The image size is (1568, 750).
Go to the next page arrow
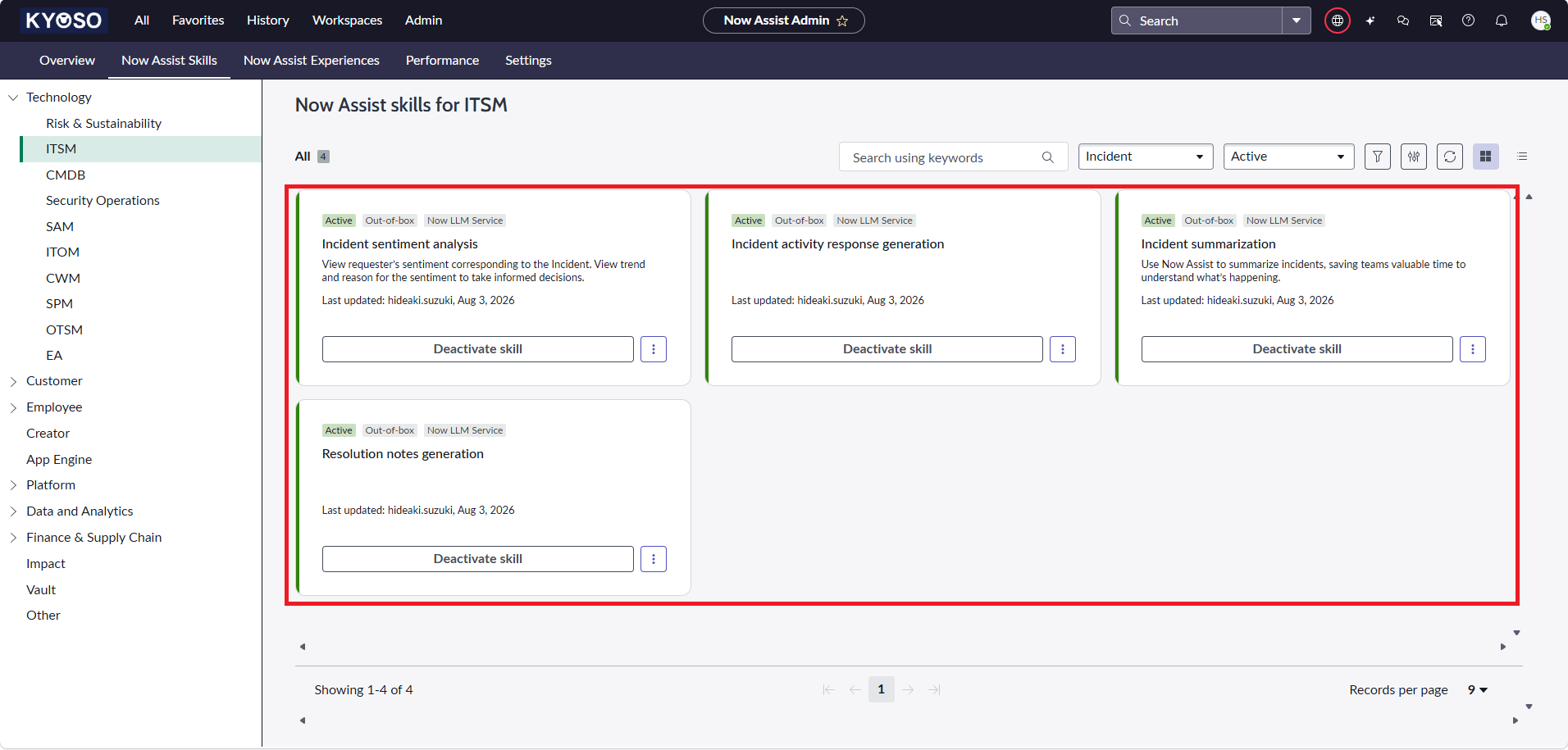(x=908, y=690)
